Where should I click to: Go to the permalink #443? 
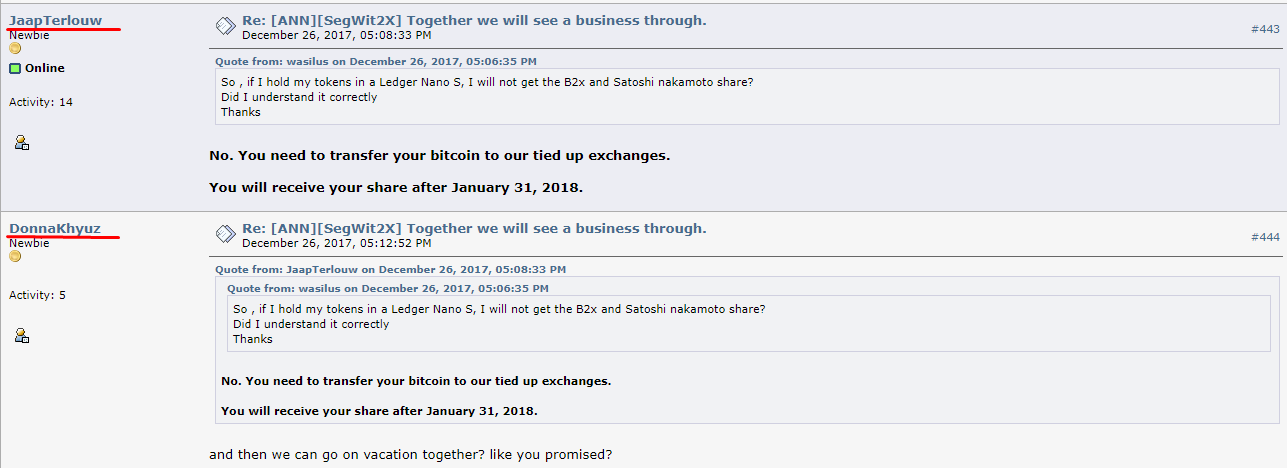[1265, 29]
